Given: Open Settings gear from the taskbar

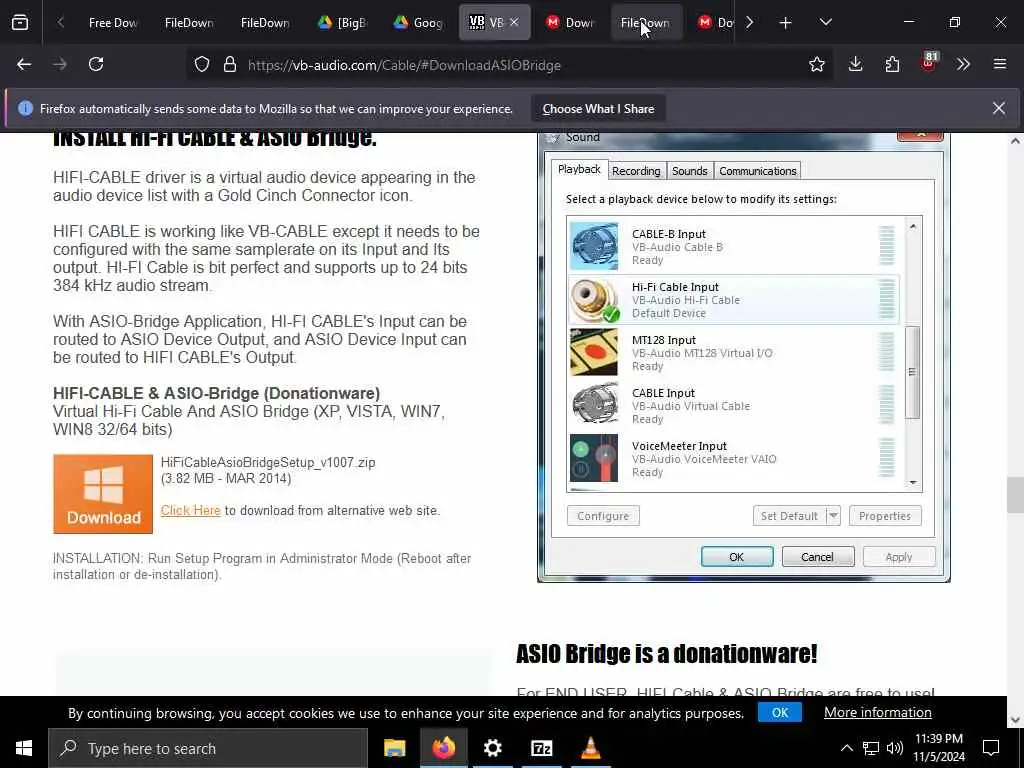Looking at the screenshot, I should (x=492, y=748).
